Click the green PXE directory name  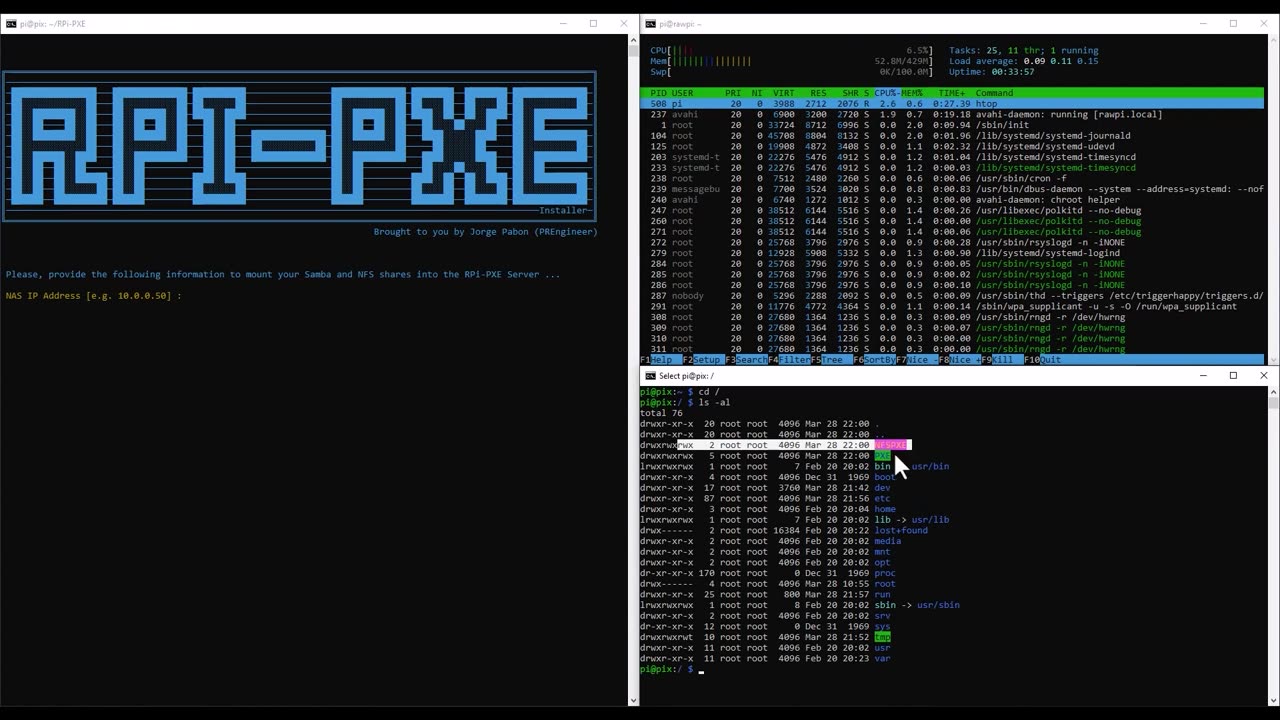tap(882, 456)
